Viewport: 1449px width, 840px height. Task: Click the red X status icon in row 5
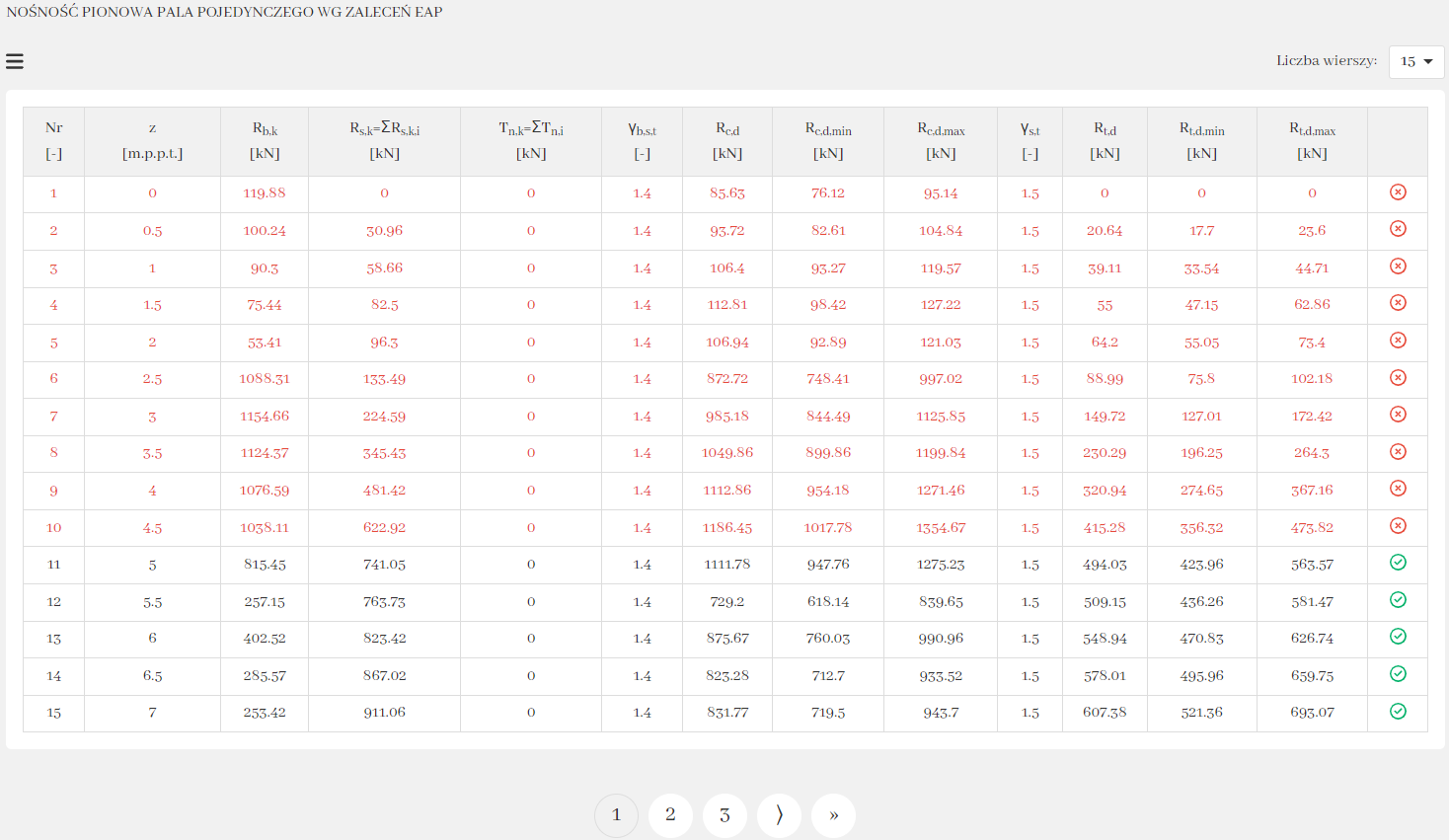pyautogui.click(x=1398, y=341)
